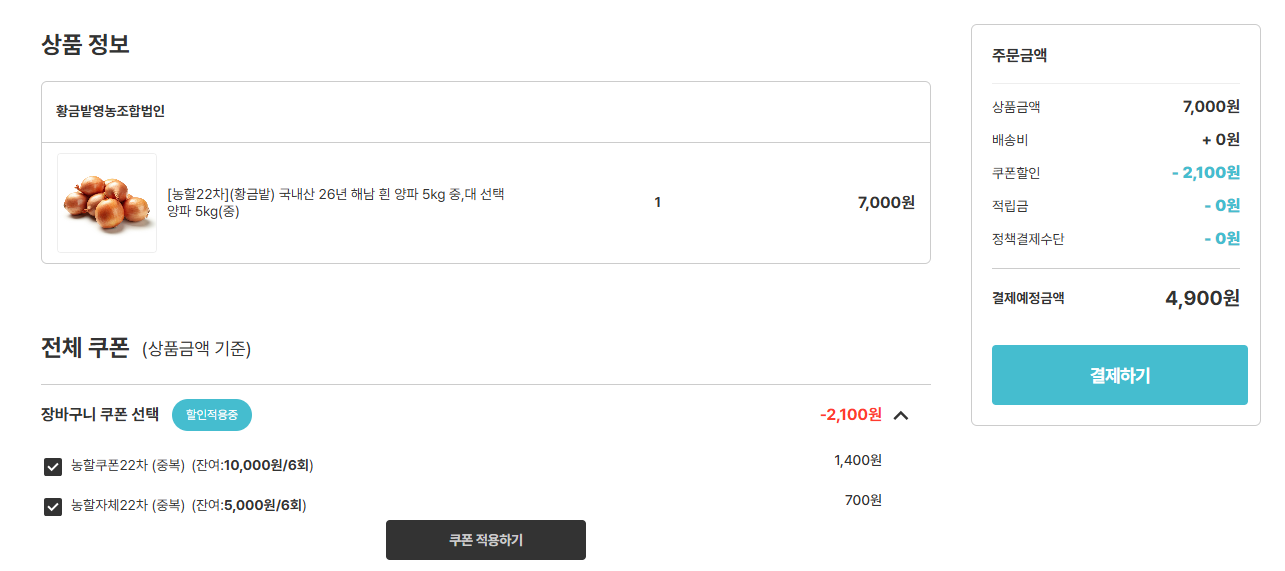The width and height of the screenshot is (1285, 571).
Task: Uncheck the 농할쿠폰22차 coupon checkbox
Action: pos(53,466)
